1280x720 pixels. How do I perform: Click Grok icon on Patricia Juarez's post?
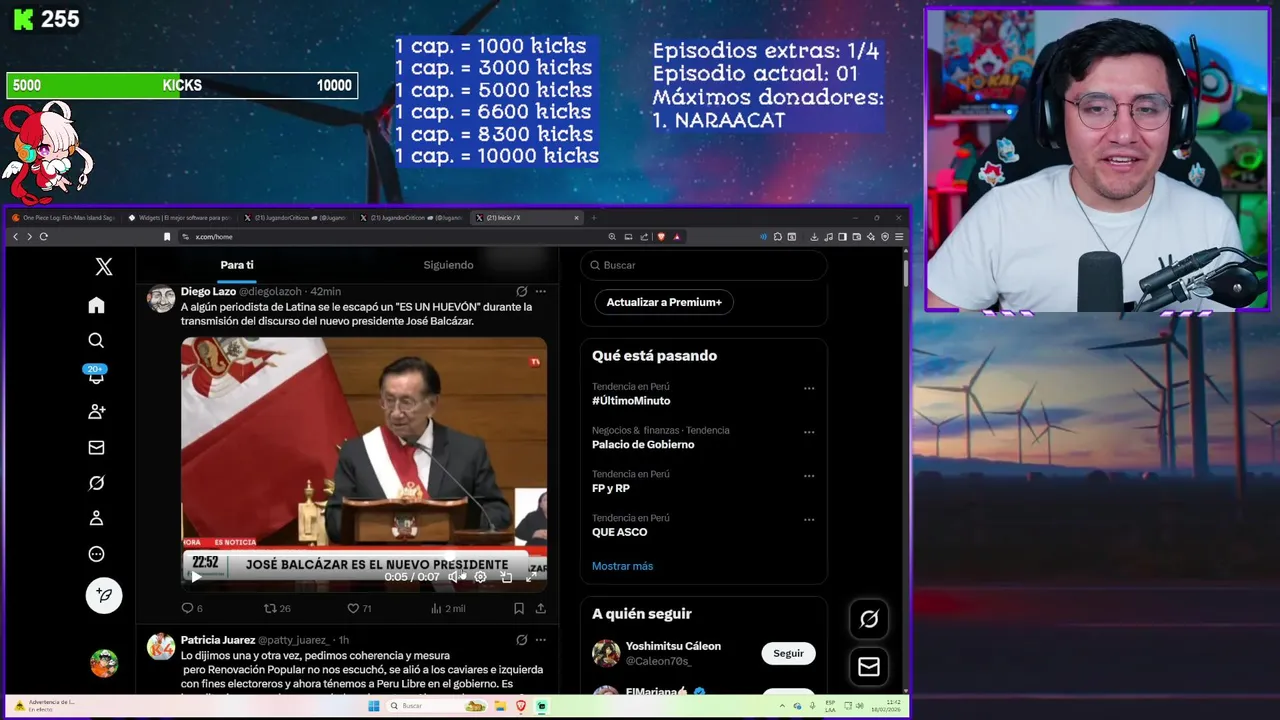pos(521,640)
